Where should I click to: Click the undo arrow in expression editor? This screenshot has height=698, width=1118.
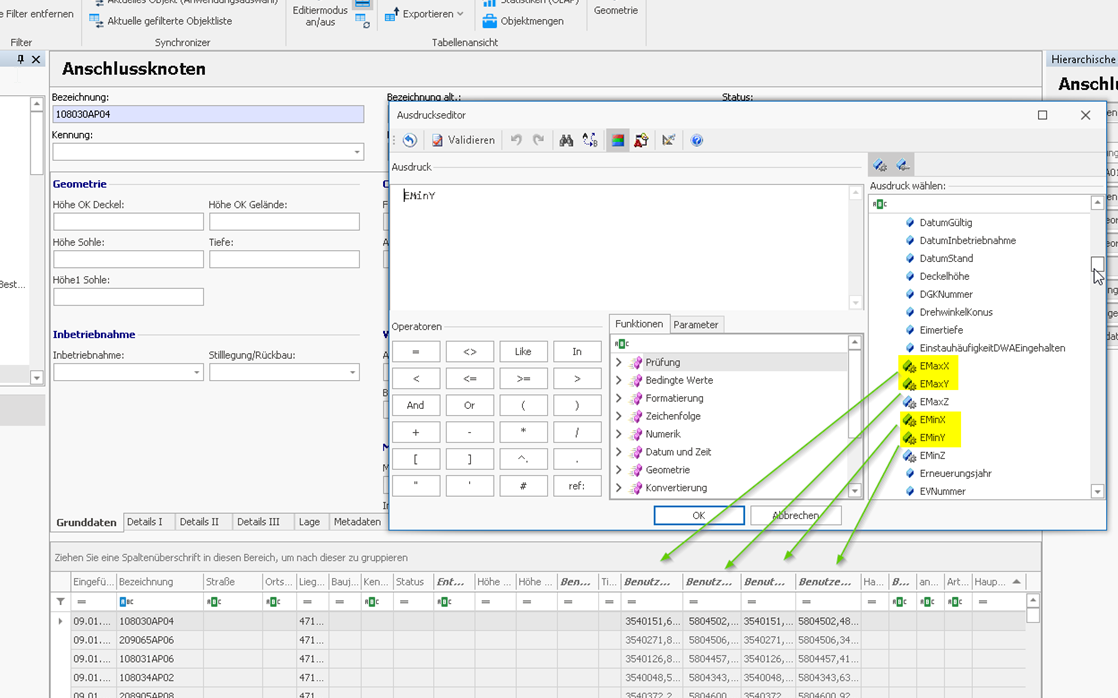pyautogui.click(x=516, y=141)
